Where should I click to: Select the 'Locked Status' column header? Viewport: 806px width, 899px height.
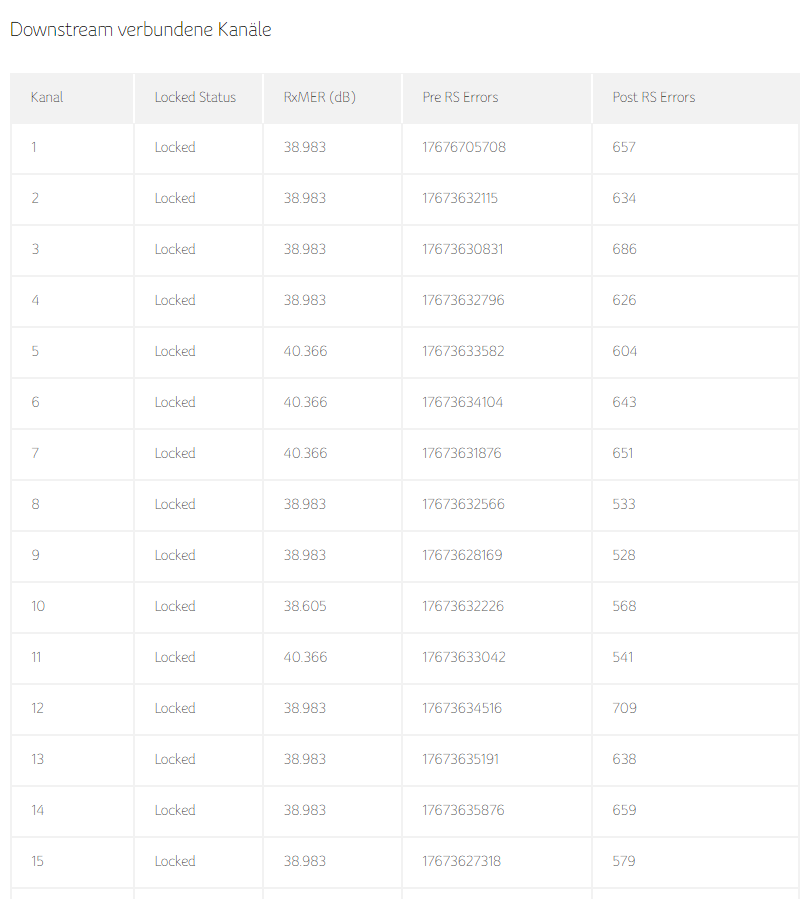click(195, 97)
